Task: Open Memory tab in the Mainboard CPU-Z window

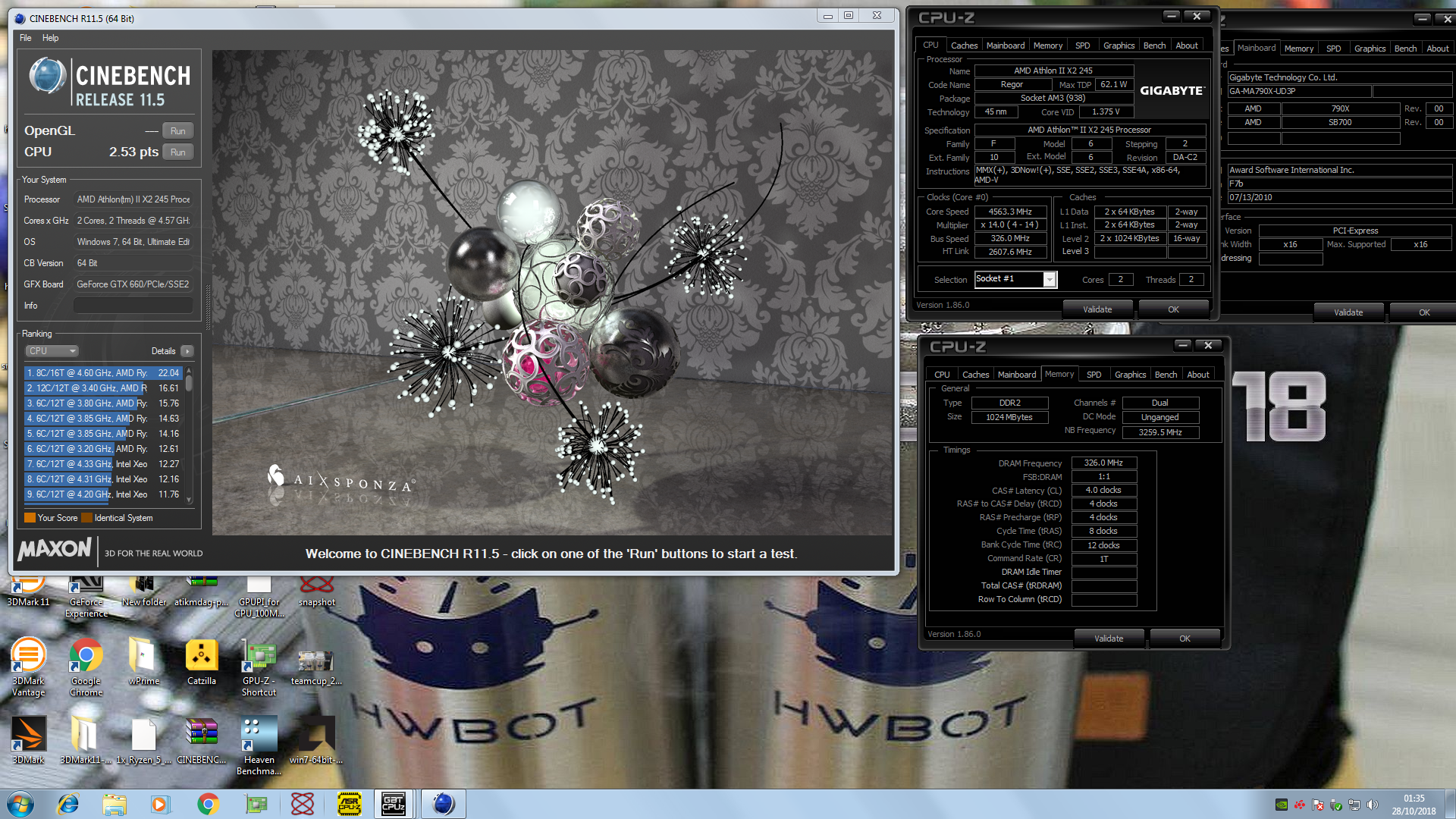Action: click(1298, 49)
